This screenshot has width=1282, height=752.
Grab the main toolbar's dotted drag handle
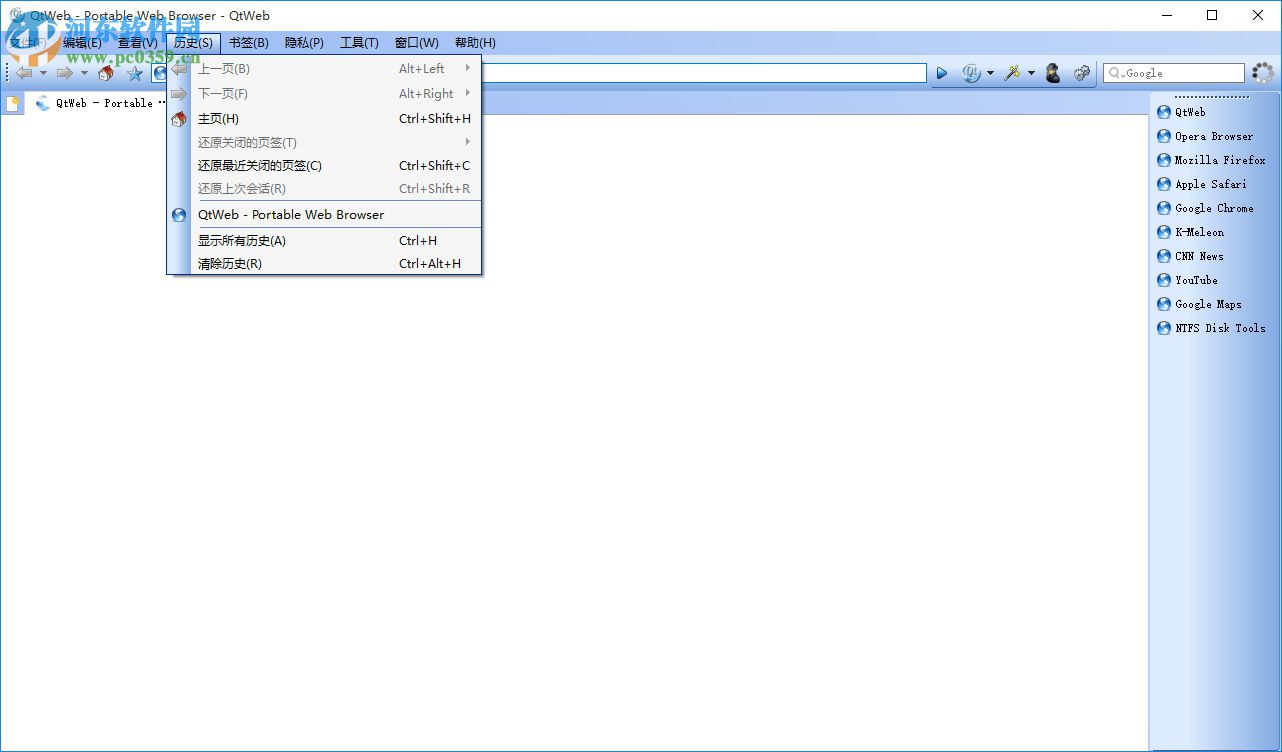tap(8, 73)
